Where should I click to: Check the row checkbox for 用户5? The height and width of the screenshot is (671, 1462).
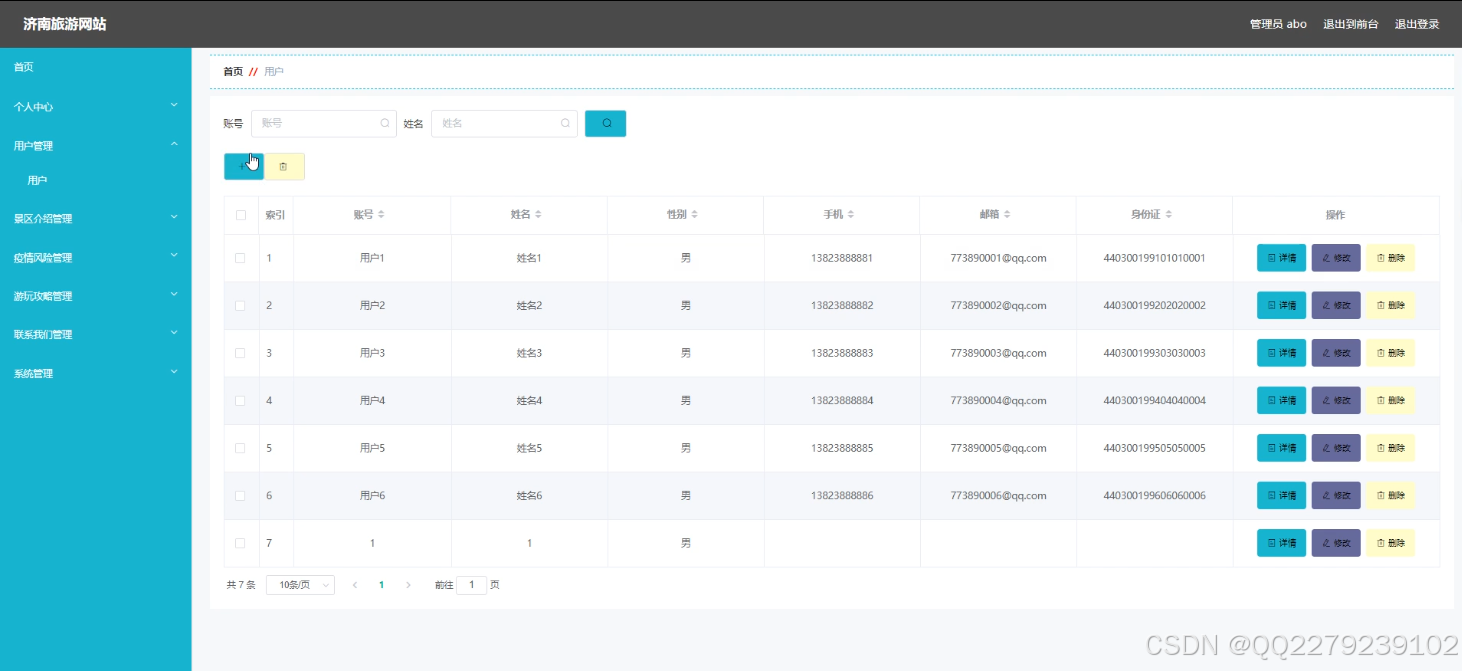click(x=240, y=448)
